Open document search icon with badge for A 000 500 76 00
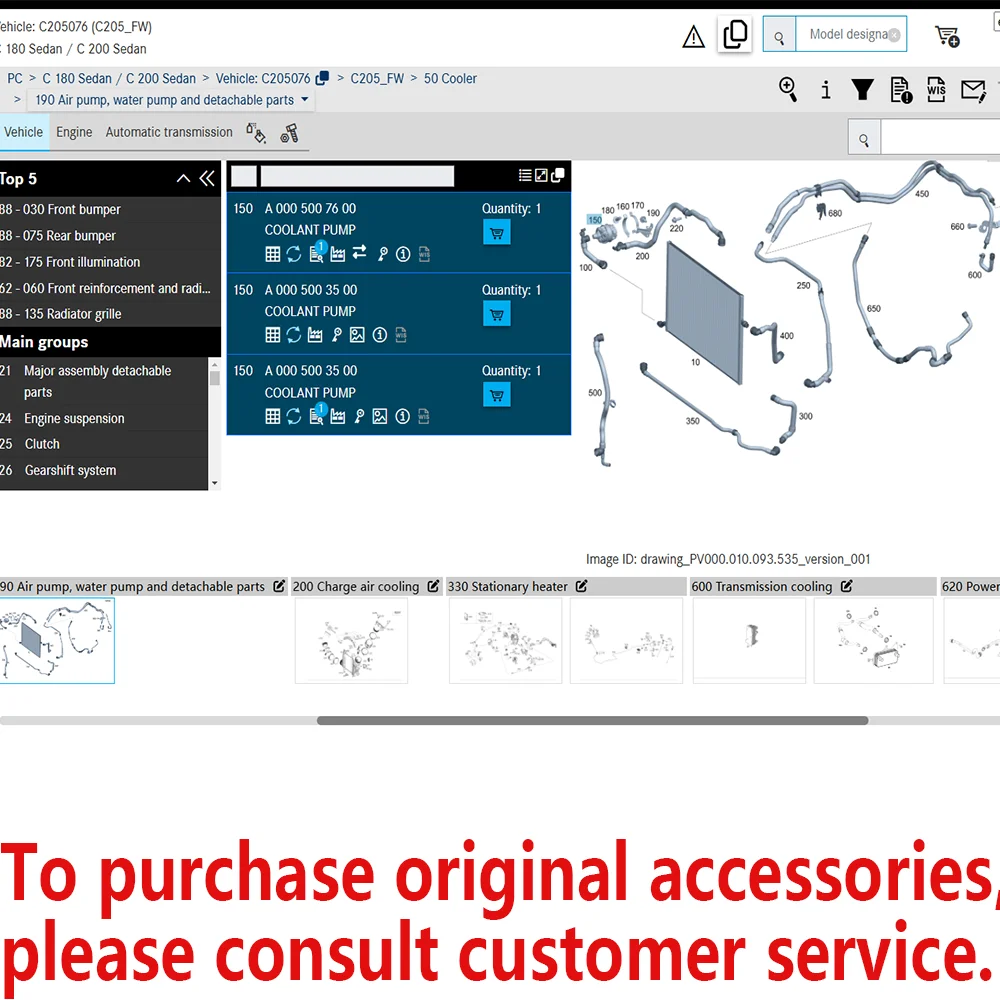 (x=317, y=252)
